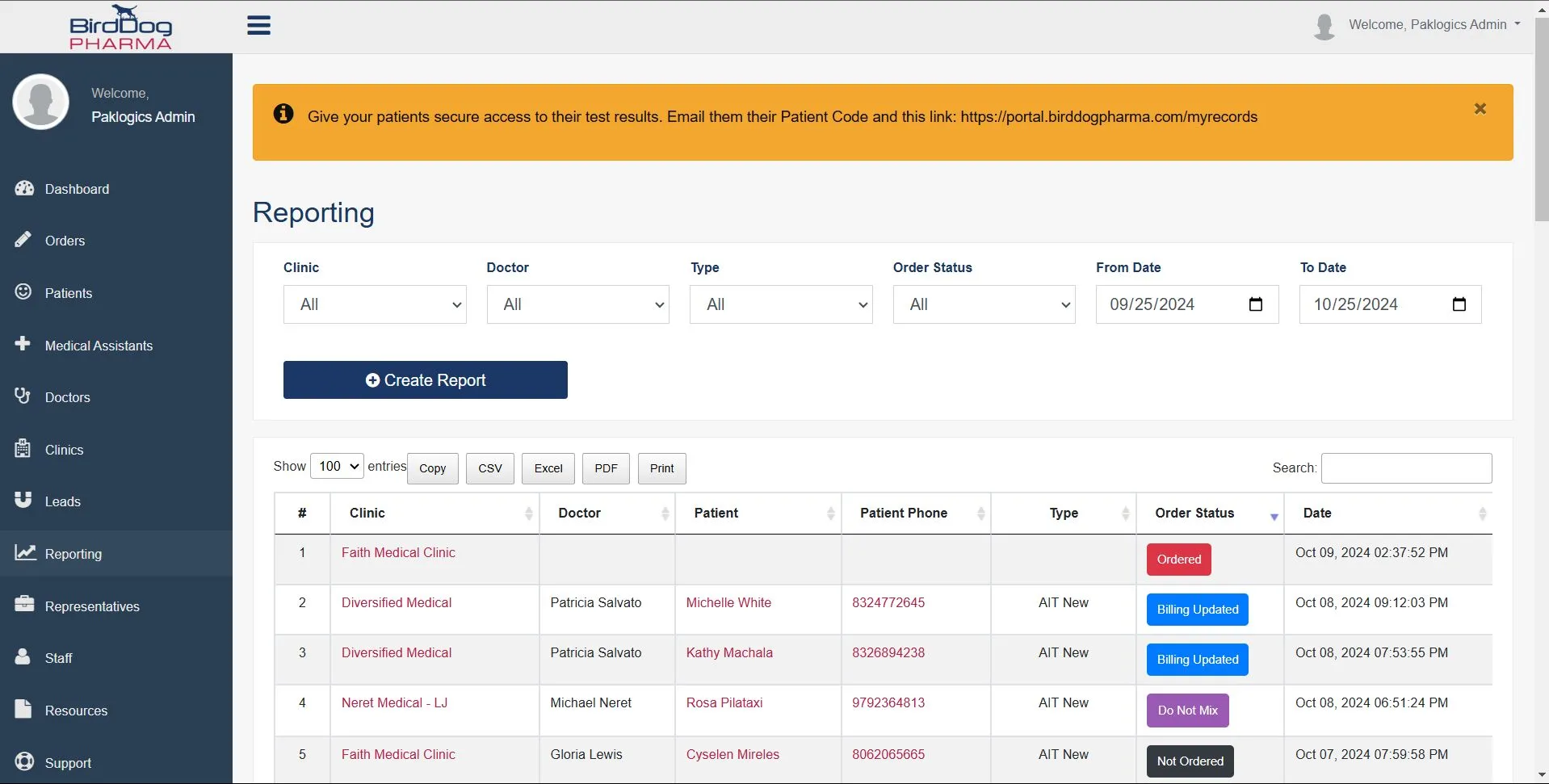Click the hamburger menu icon
The image size is (1549, 784).
tap(258, 25)
